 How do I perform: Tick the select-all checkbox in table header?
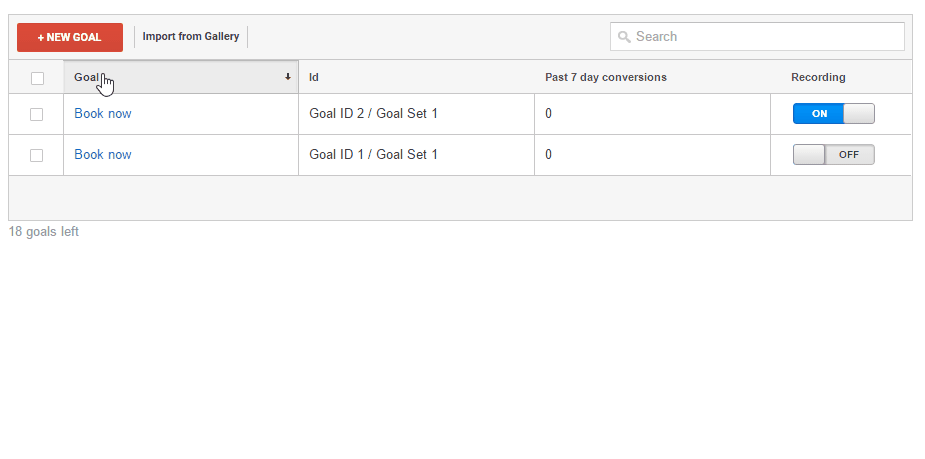(x=37, y=78)
